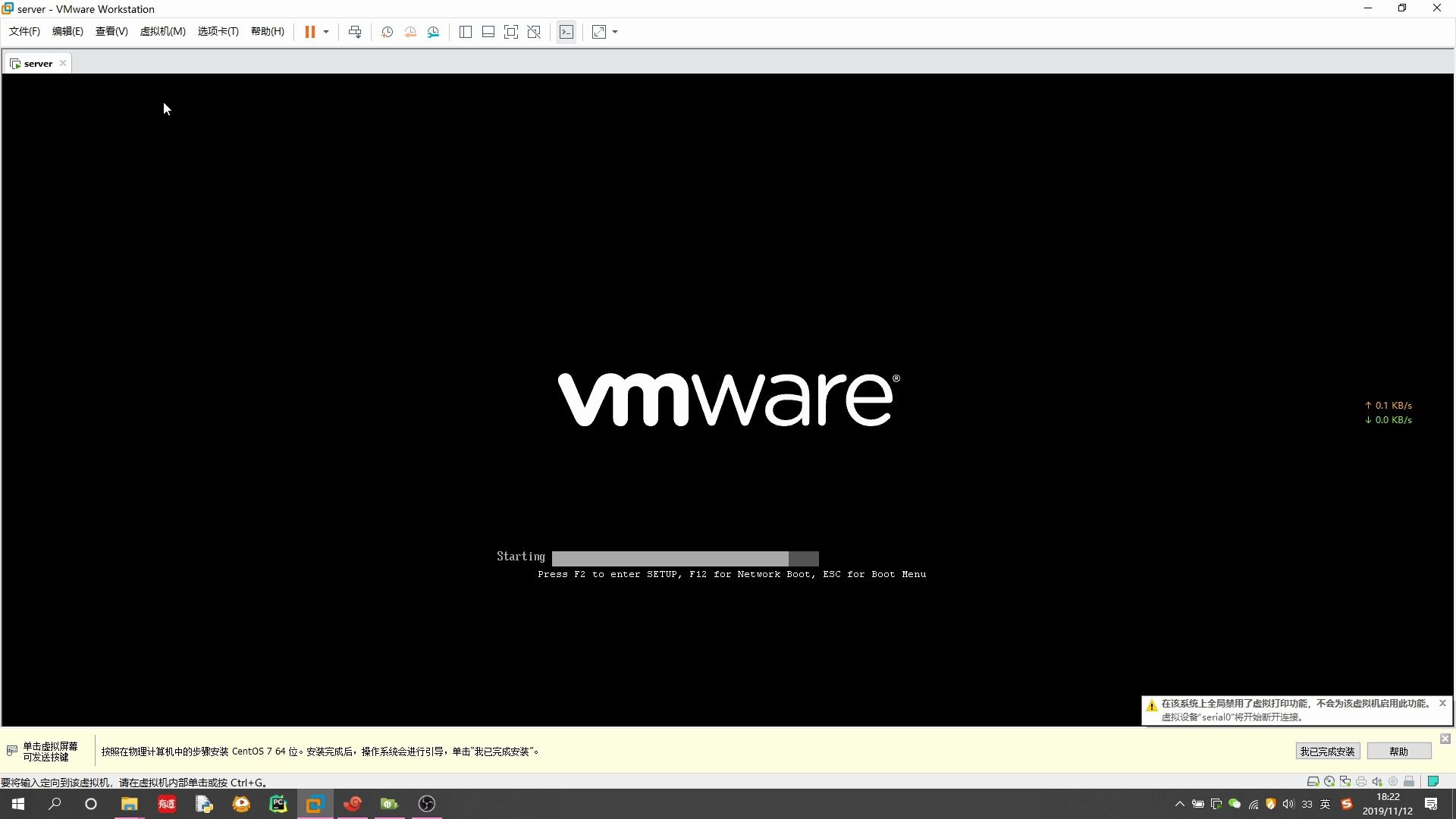This screenshot has width=1456, height=819.
Task: Click the keyboard hint icon near 单击虚拟屏幕
Action: [12, 751]
